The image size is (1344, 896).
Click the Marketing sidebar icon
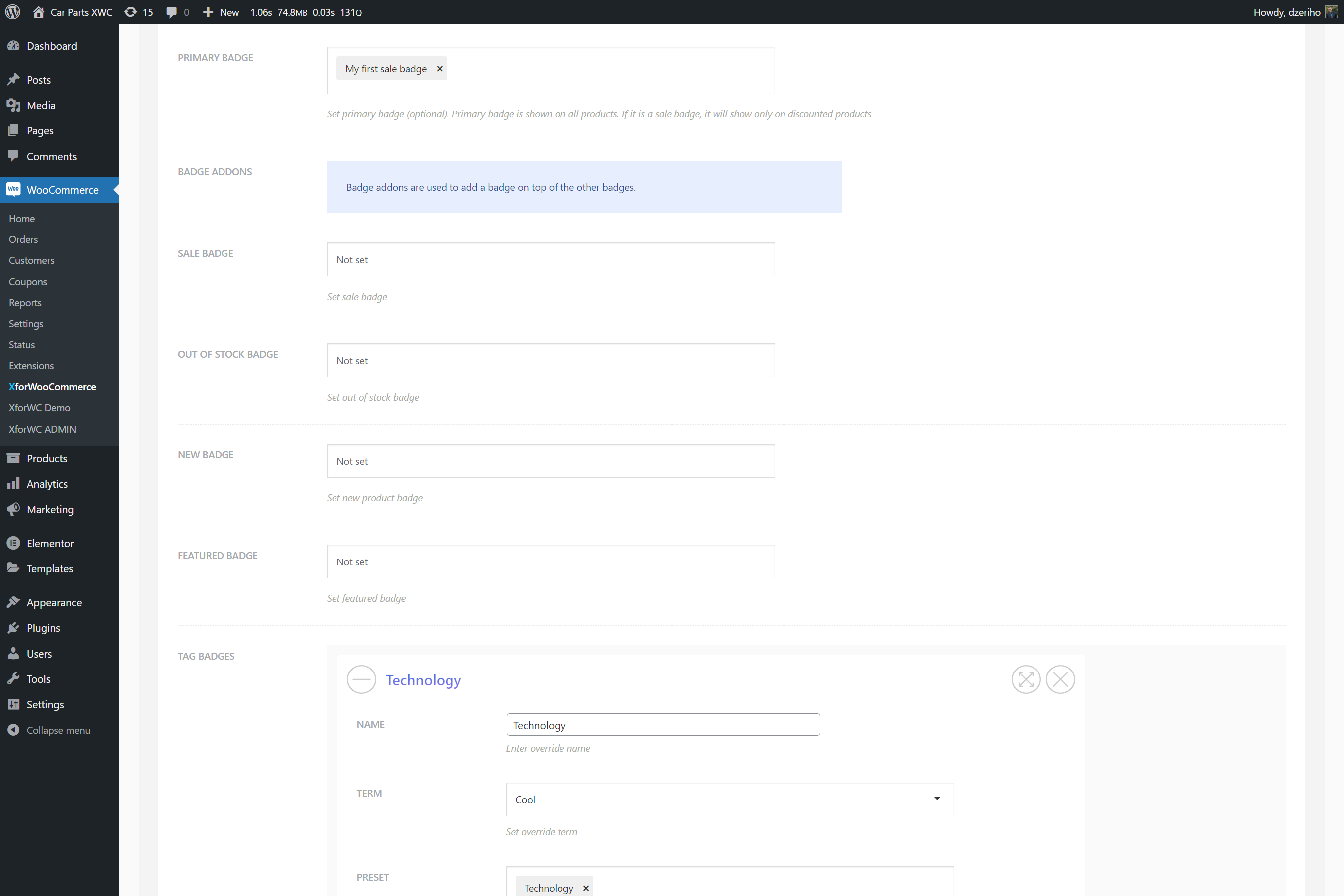pyautogui.click(x=14, y=509)
